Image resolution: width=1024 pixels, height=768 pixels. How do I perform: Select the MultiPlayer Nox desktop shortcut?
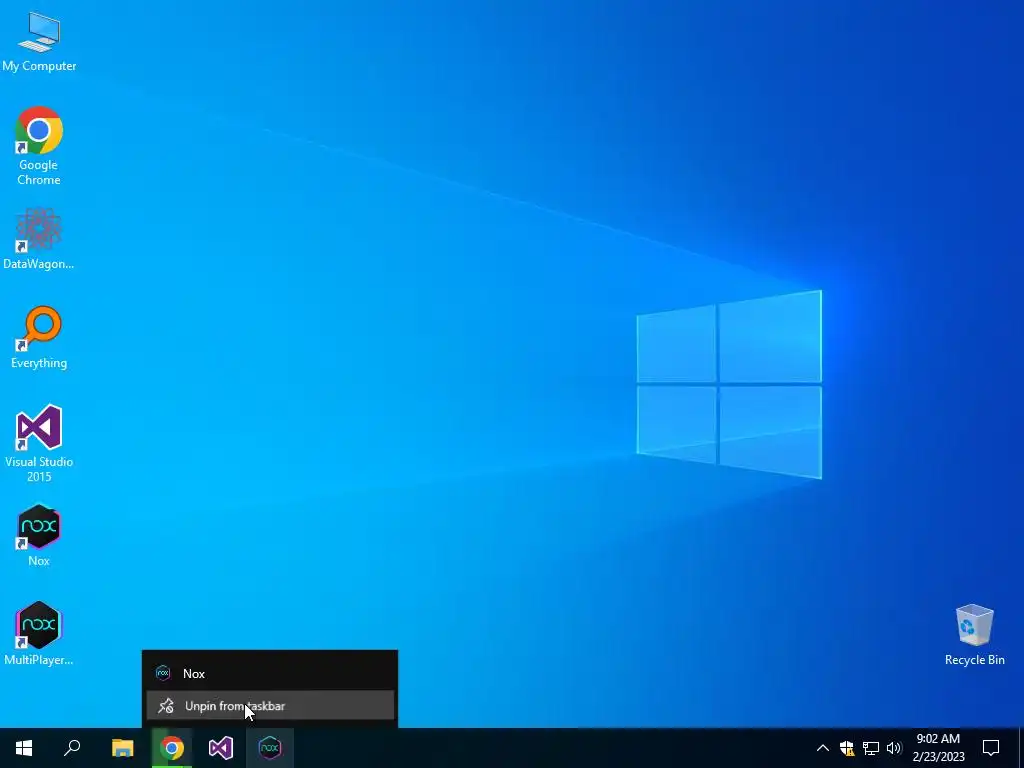tap(39, 634)
